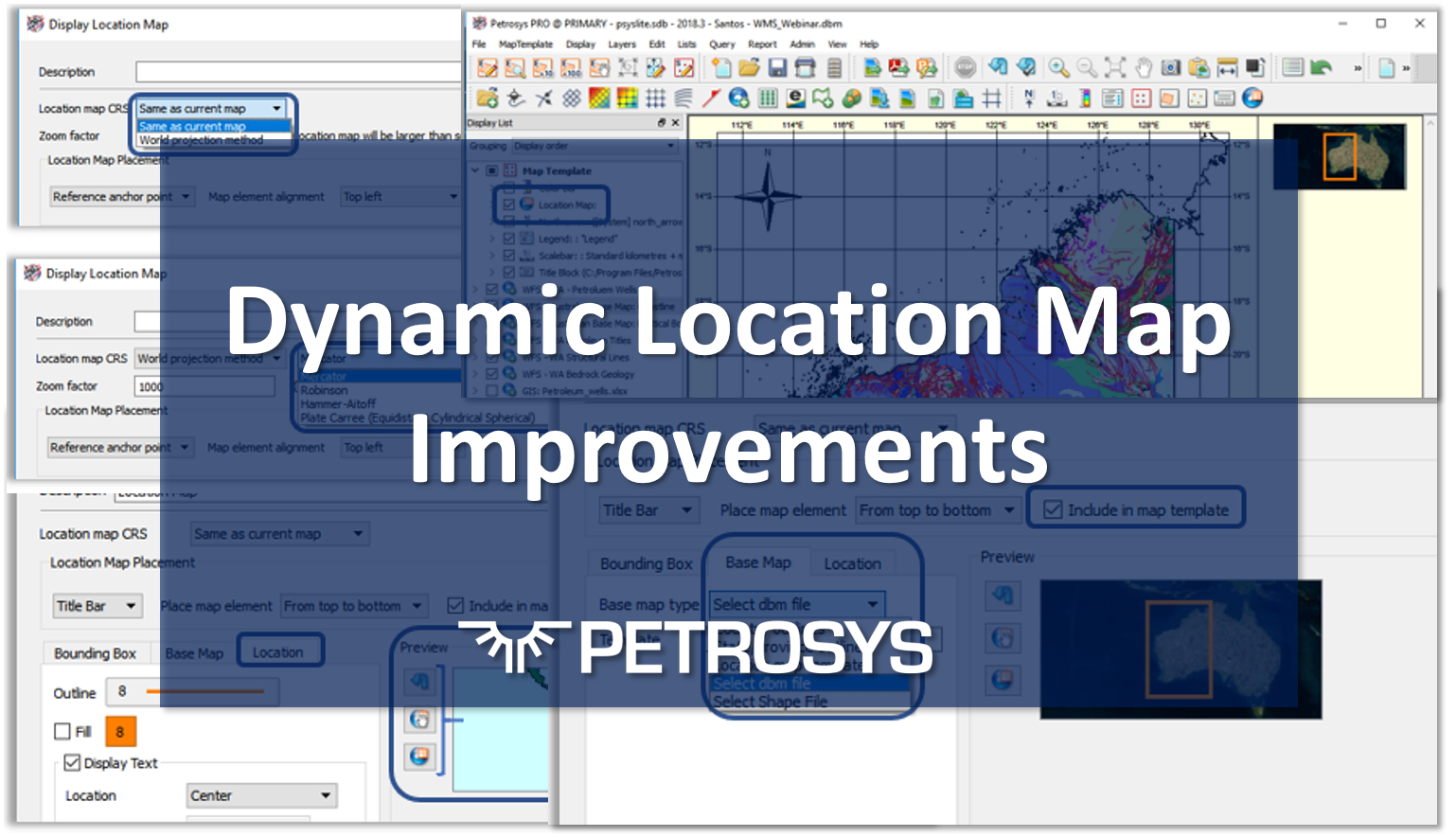Click the Zoom out magnifier icon
The image size is (1456, 837).
1087,67
